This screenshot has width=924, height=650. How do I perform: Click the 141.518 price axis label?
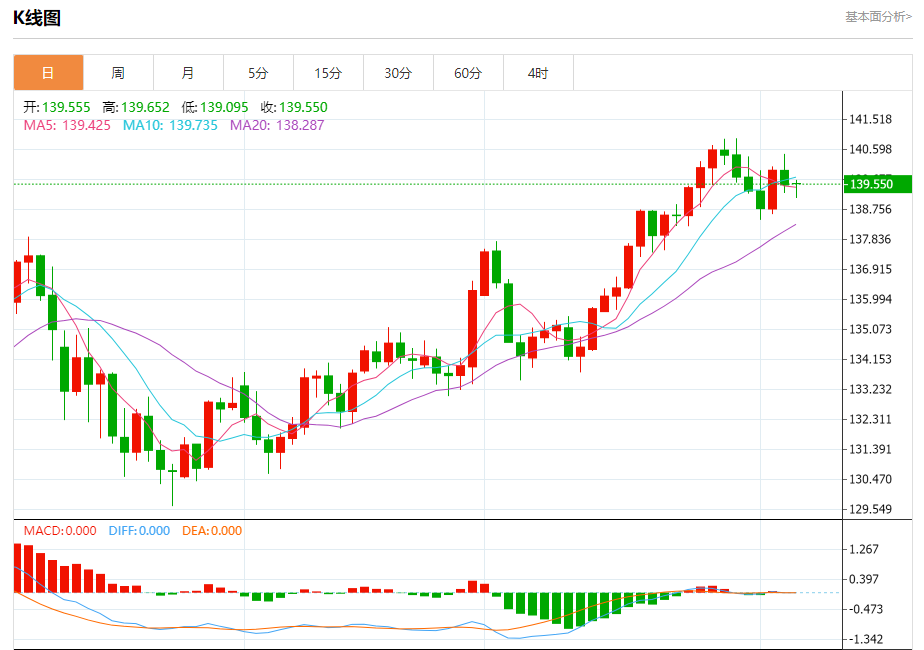point(870,119)
